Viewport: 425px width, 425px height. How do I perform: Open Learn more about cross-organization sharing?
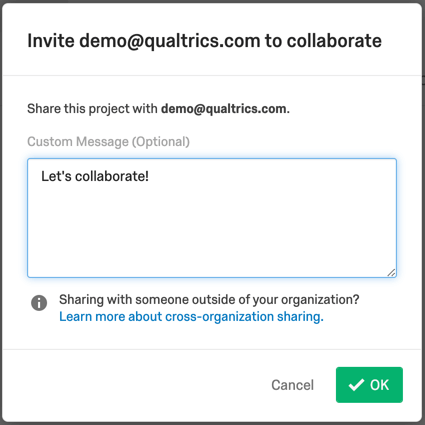[191, 316]
